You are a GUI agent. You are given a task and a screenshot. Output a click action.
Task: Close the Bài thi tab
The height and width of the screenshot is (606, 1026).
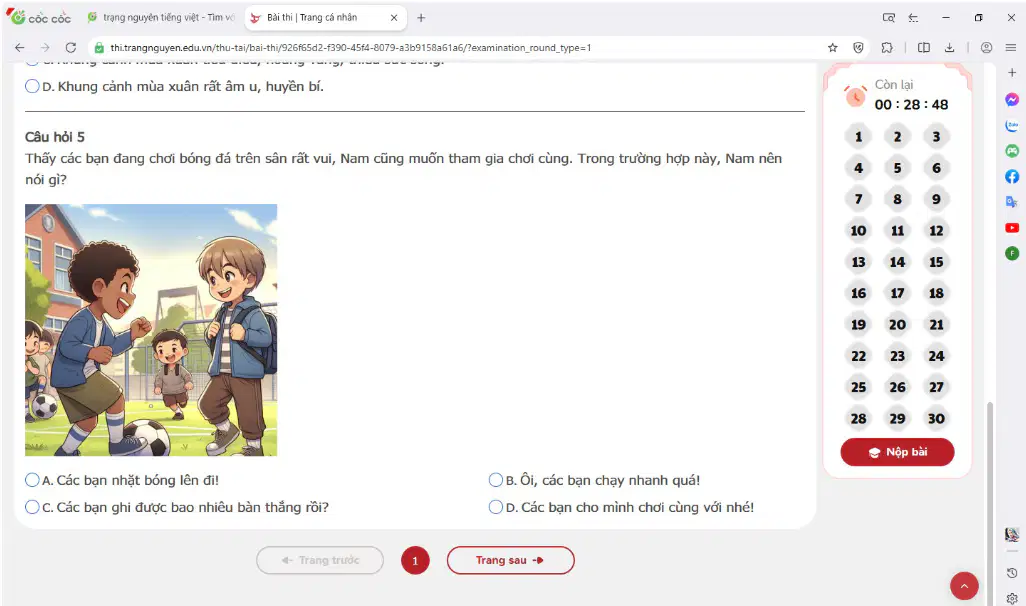coord(394,18)
